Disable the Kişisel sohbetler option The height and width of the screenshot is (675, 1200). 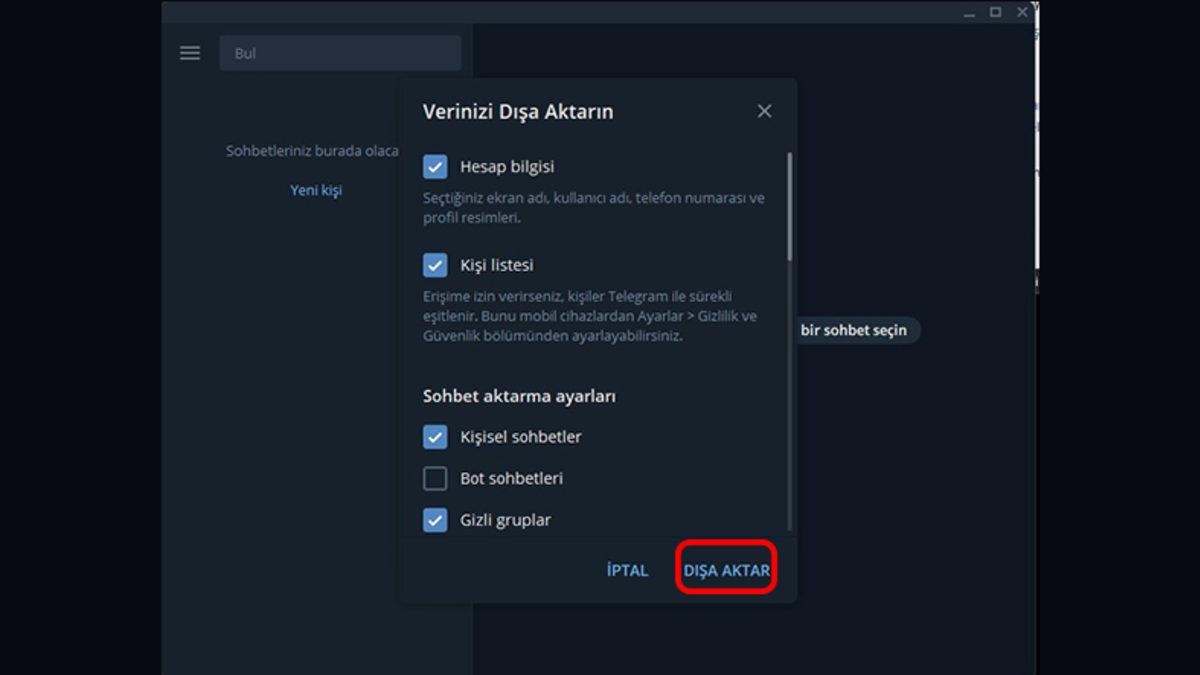click(x=435, y=437)
